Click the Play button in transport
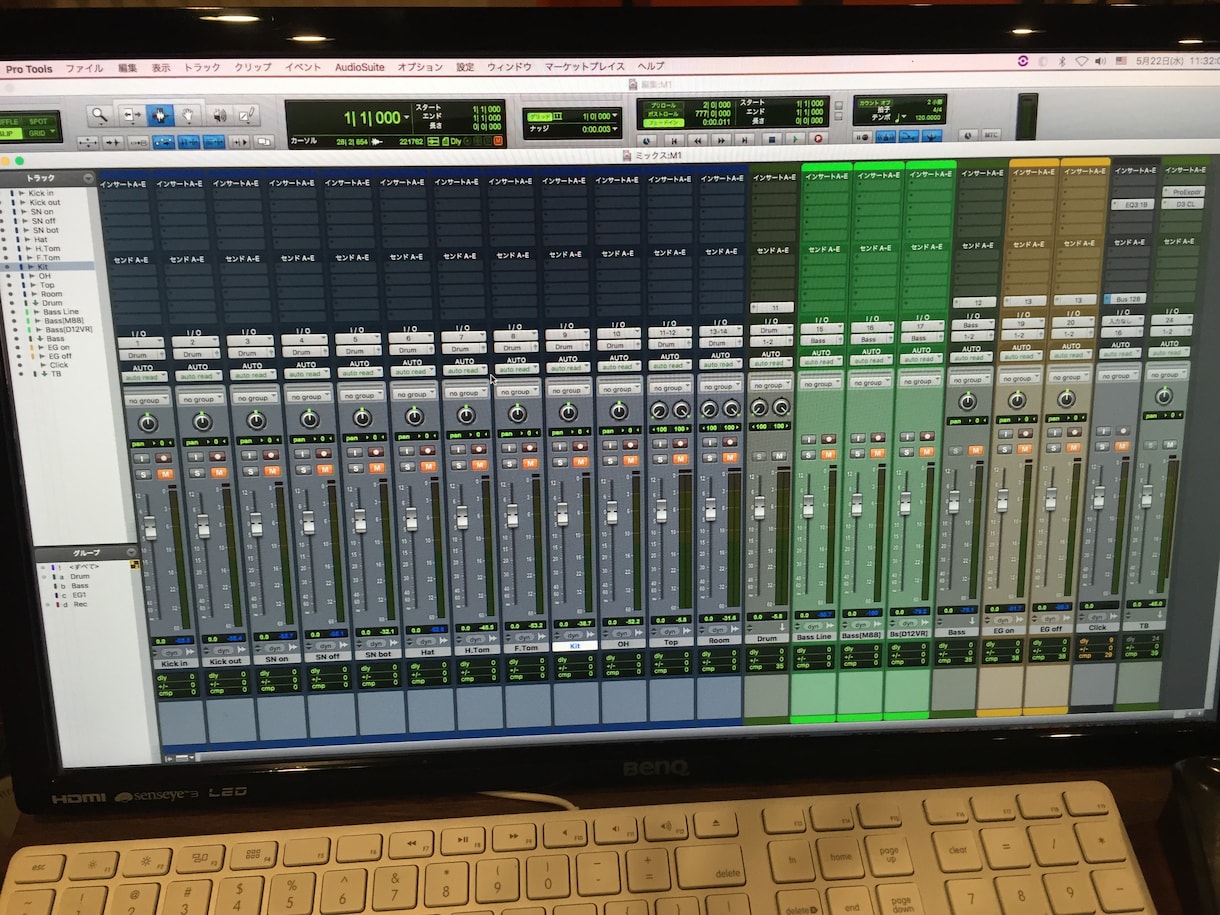 (x=794, y=140)
